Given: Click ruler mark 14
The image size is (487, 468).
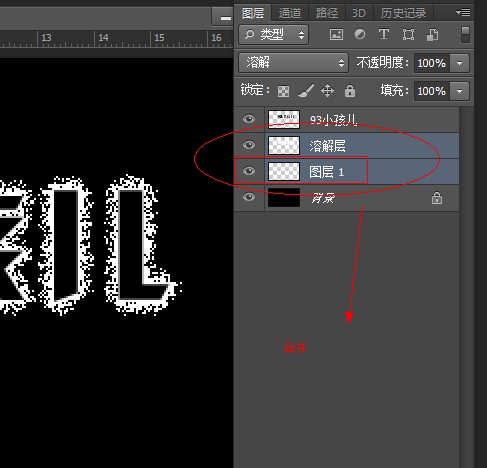Looking at the screenshot, I should tap(103, 38).
